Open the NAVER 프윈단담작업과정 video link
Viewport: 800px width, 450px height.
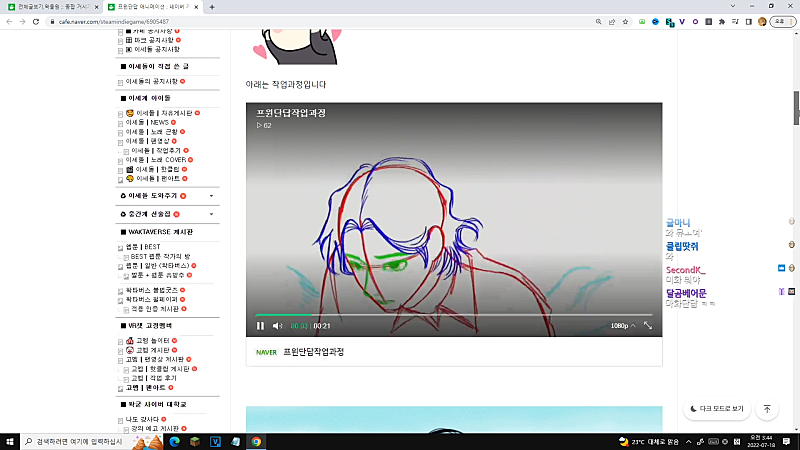(313, 352)
